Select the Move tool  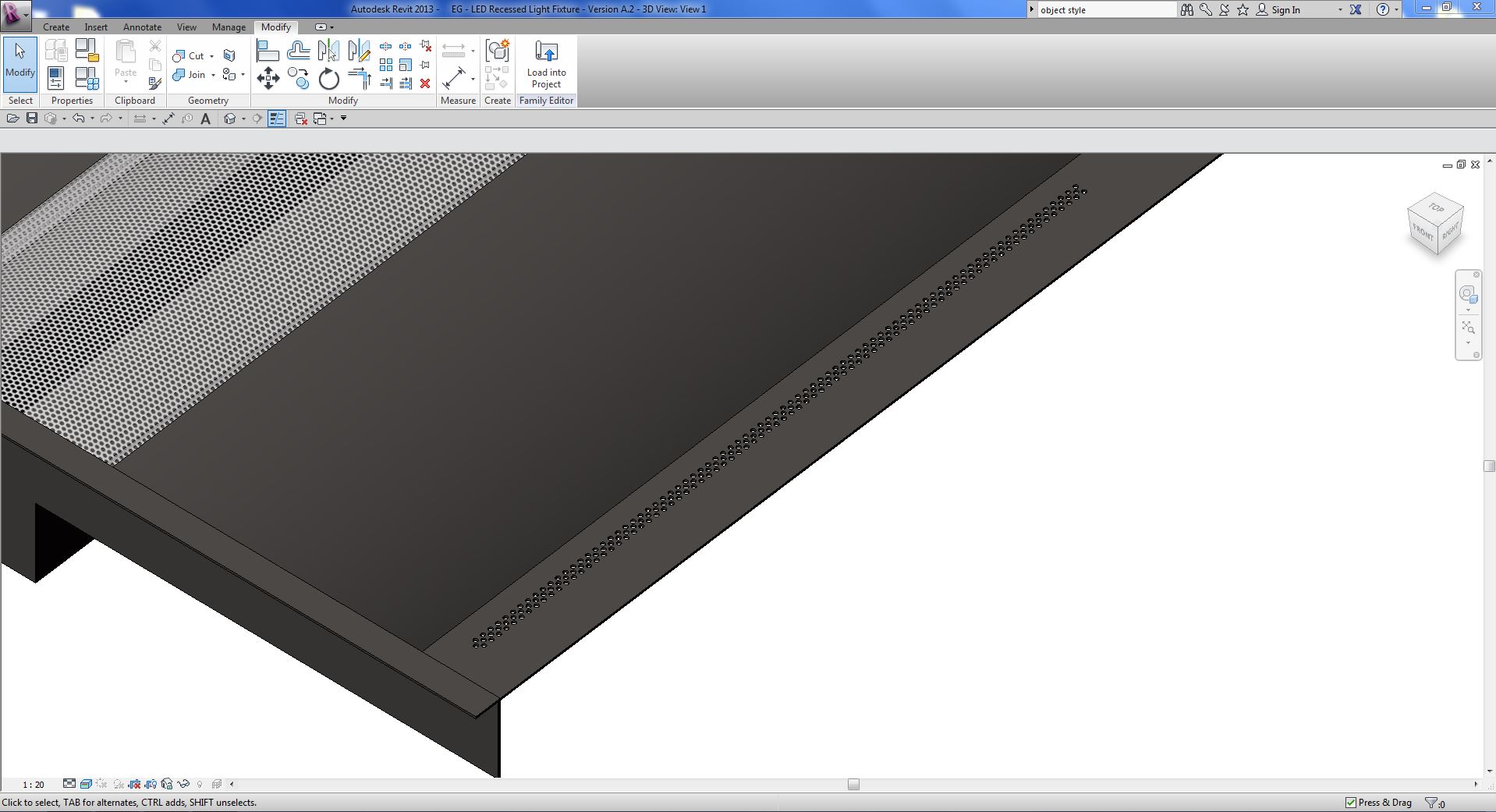pyautogui.click(x=268, y=78)
